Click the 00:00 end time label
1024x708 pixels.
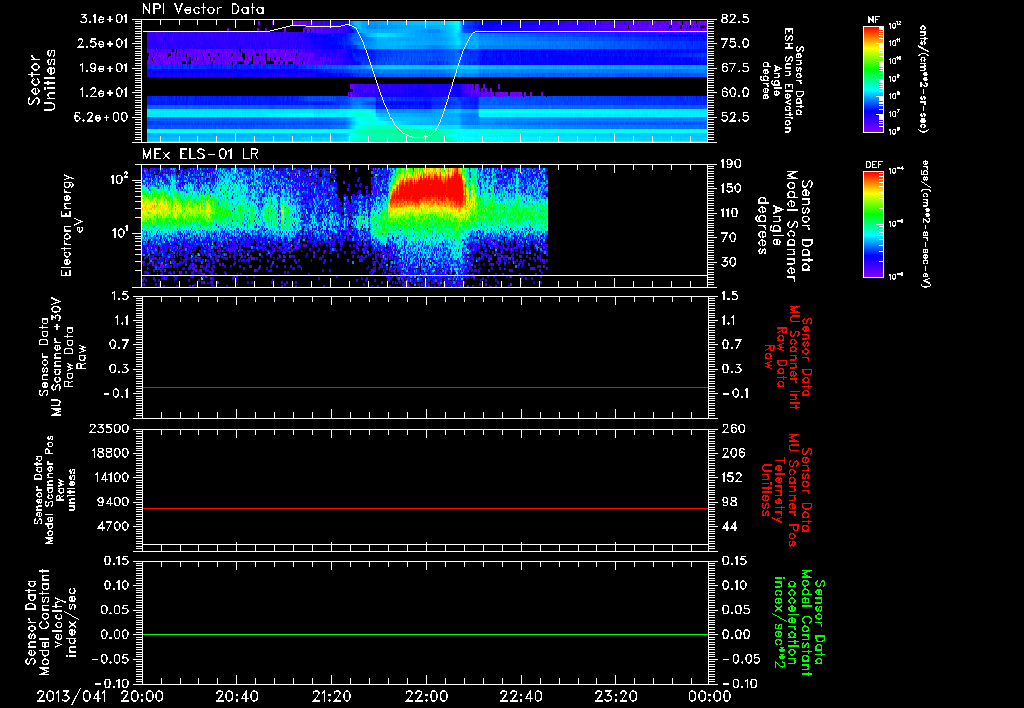[710, 695]
